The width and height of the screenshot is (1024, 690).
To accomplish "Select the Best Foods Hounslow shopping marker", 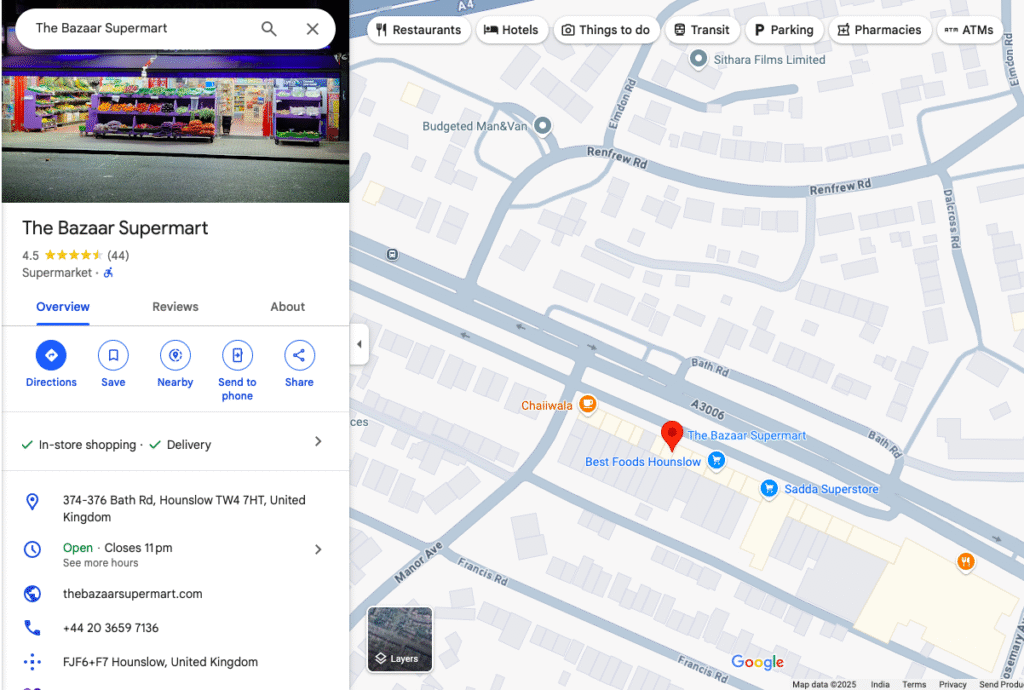I will tap(716, 460).
